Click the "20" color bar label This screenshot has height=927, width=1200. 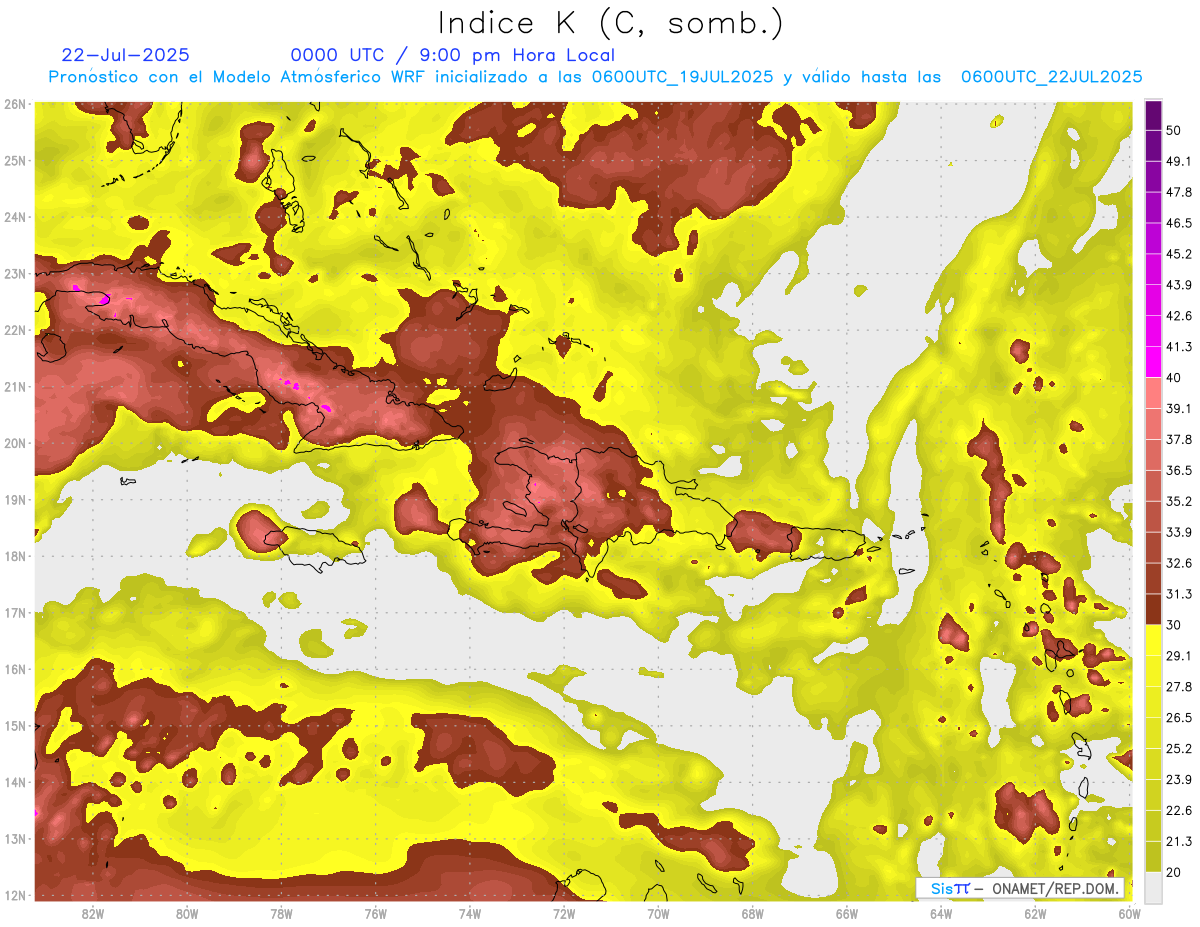click(1173, 871)
